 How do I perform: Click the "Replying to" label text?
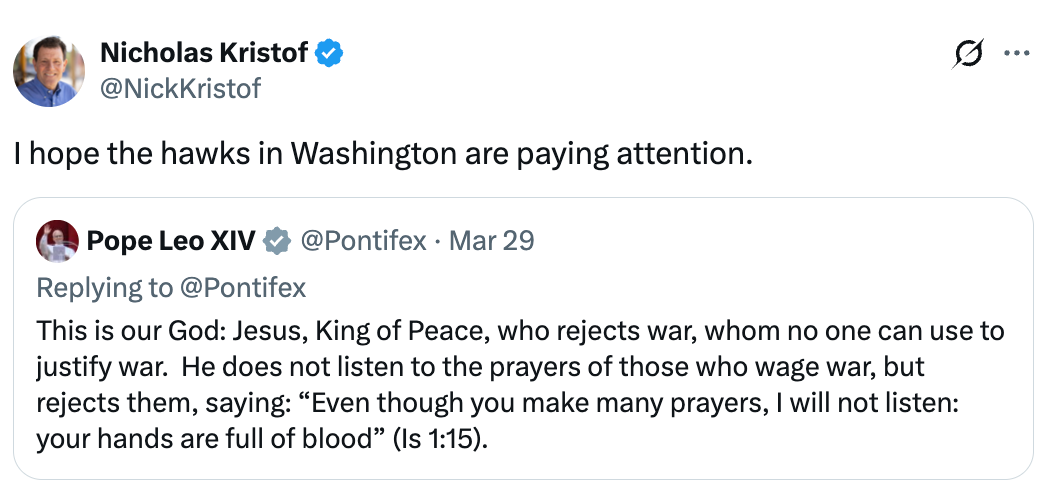tap(105, 288)
